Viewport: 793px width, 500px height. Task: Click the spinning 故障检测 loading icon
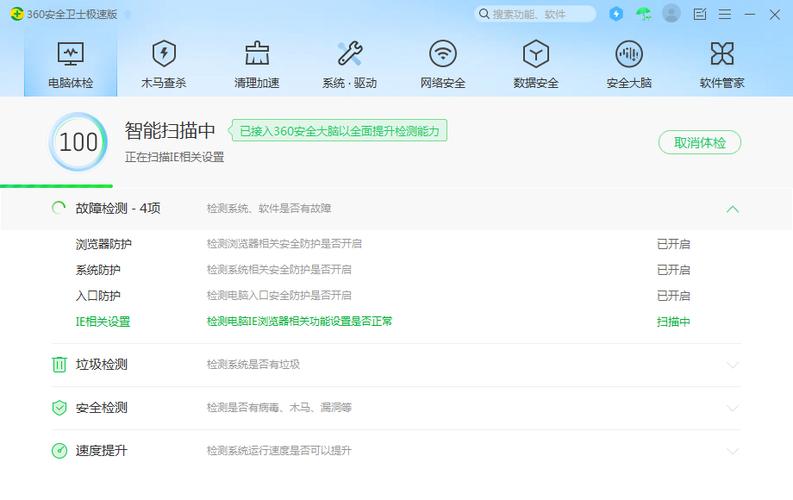click(x=59, y=208)
